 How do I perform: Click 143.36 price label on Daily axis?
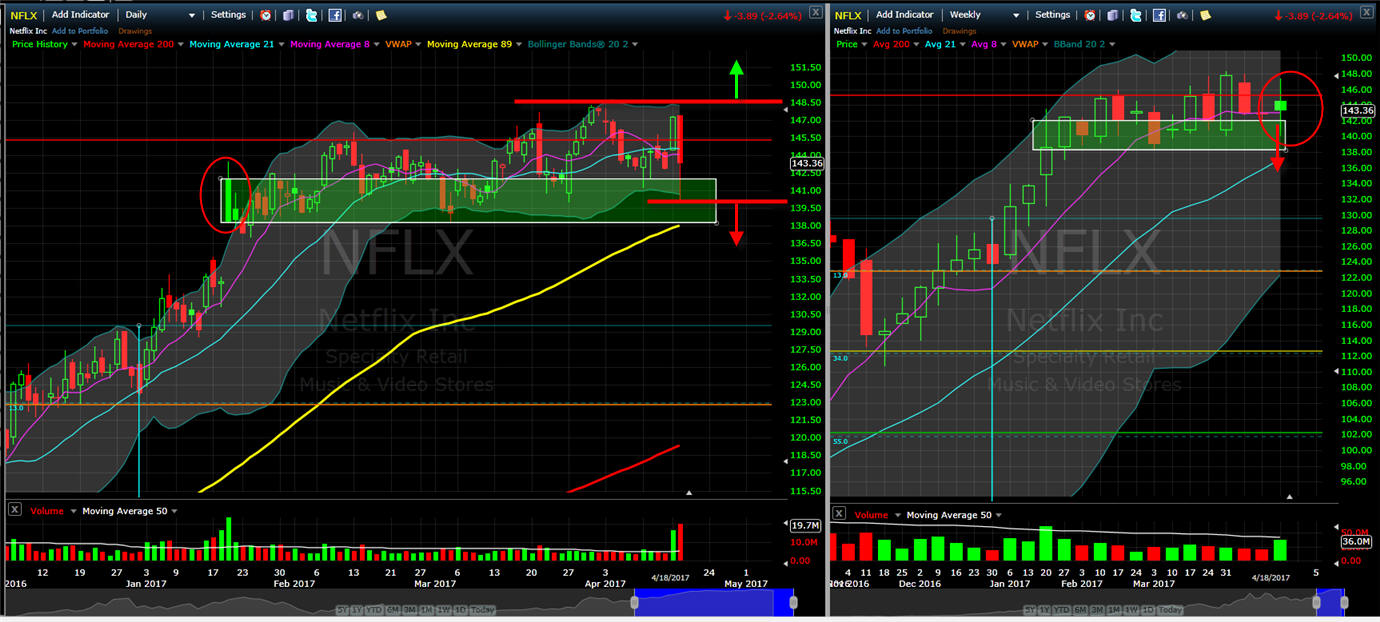click(806, 163)
